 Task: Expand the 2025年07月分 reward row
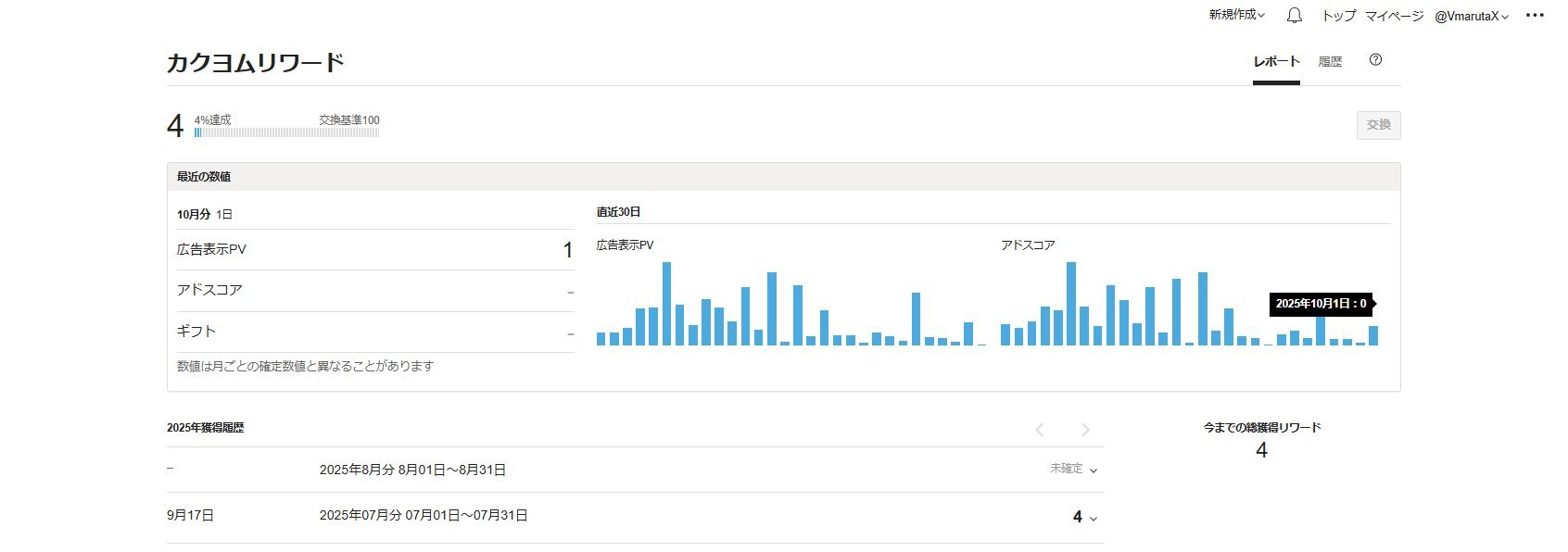point(1094,518)
